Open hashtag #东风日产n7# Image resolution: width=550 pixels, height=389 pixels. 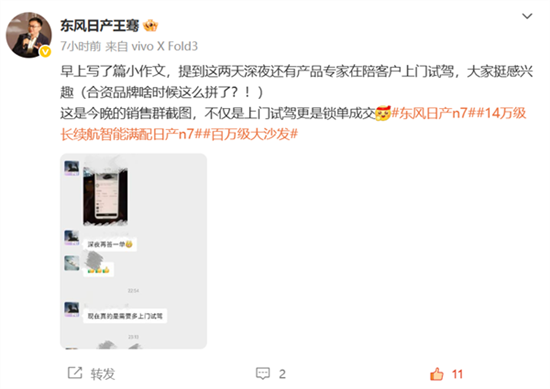430,113
